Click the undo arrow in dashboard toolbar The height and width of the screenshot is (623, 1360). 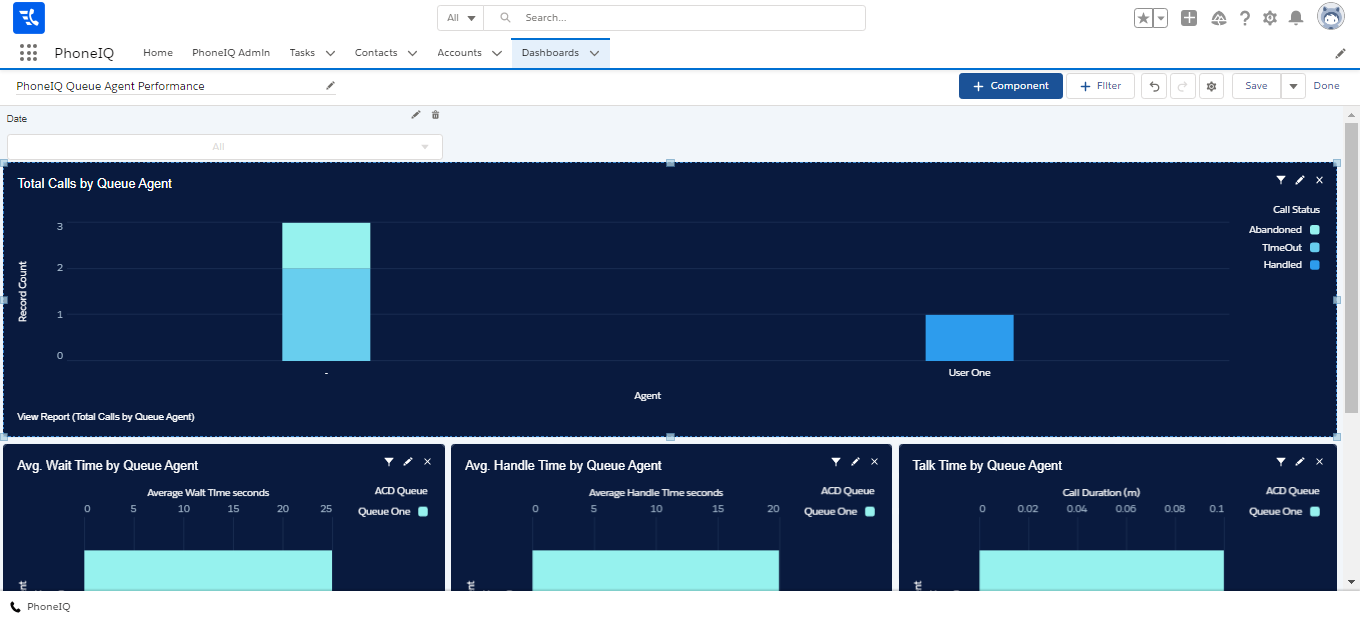click(1154, 86)
